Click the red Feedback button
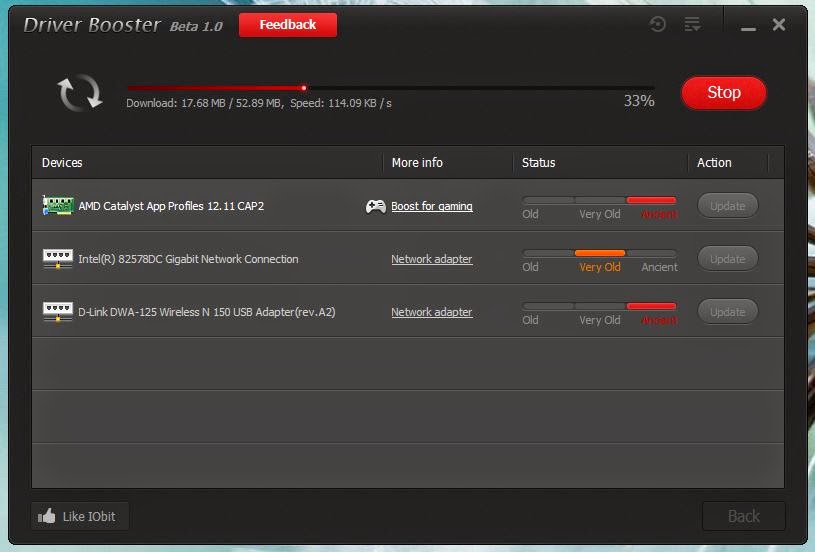The image size is (815, 552). click(x=287, y=25)
